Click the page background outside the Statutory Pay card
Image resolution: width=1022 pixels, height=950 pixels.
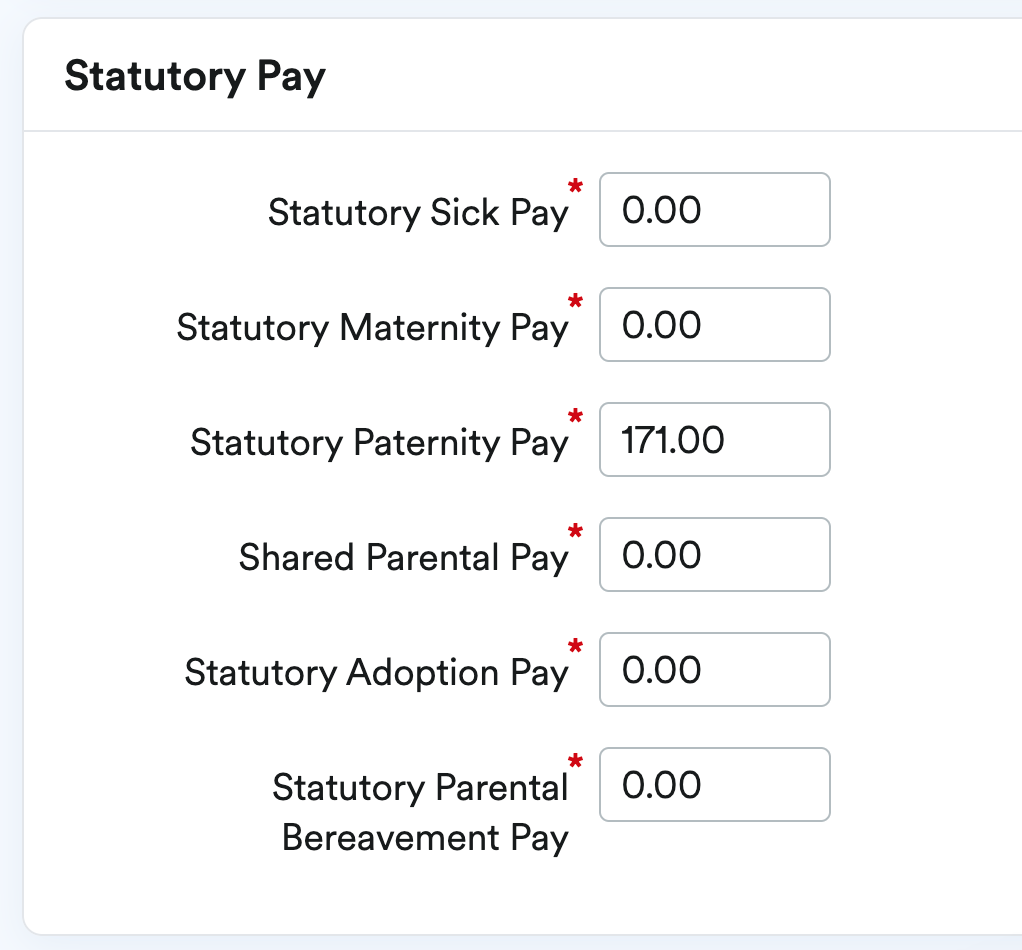pyautogui.click(x=10, y=500)
